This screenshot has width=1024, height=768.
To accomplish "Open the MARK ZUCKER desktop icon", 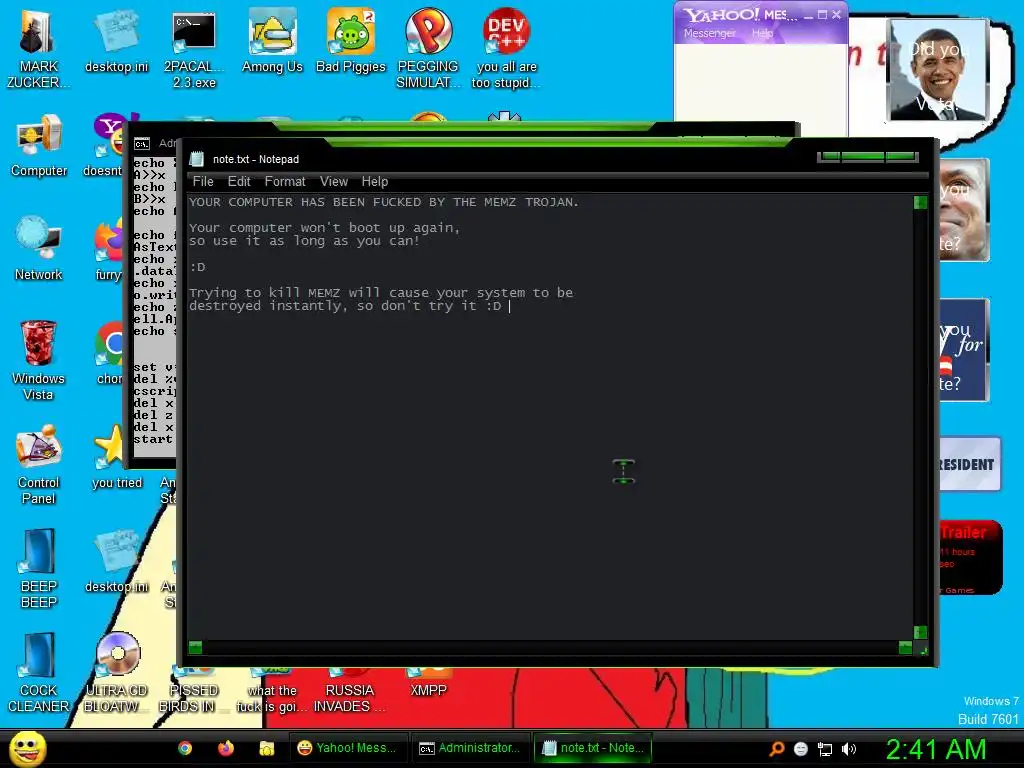I will pyautogui.click(x=38, y=49).
